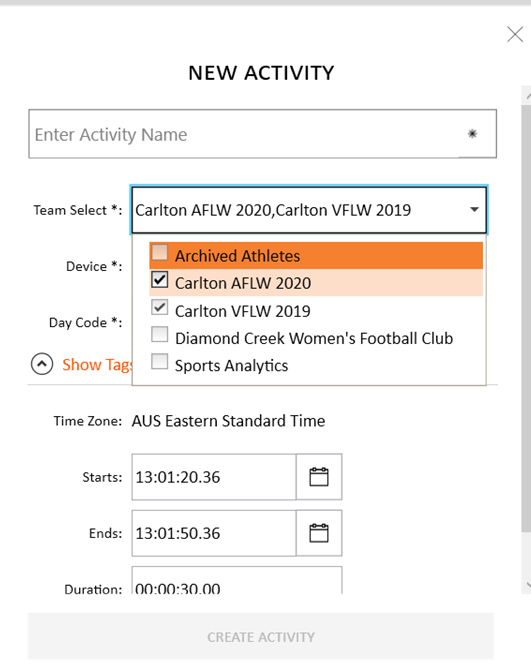This screenshot has height=672, width=531.
Task: Click the Create Activity button
Action: tap(261, 636)
